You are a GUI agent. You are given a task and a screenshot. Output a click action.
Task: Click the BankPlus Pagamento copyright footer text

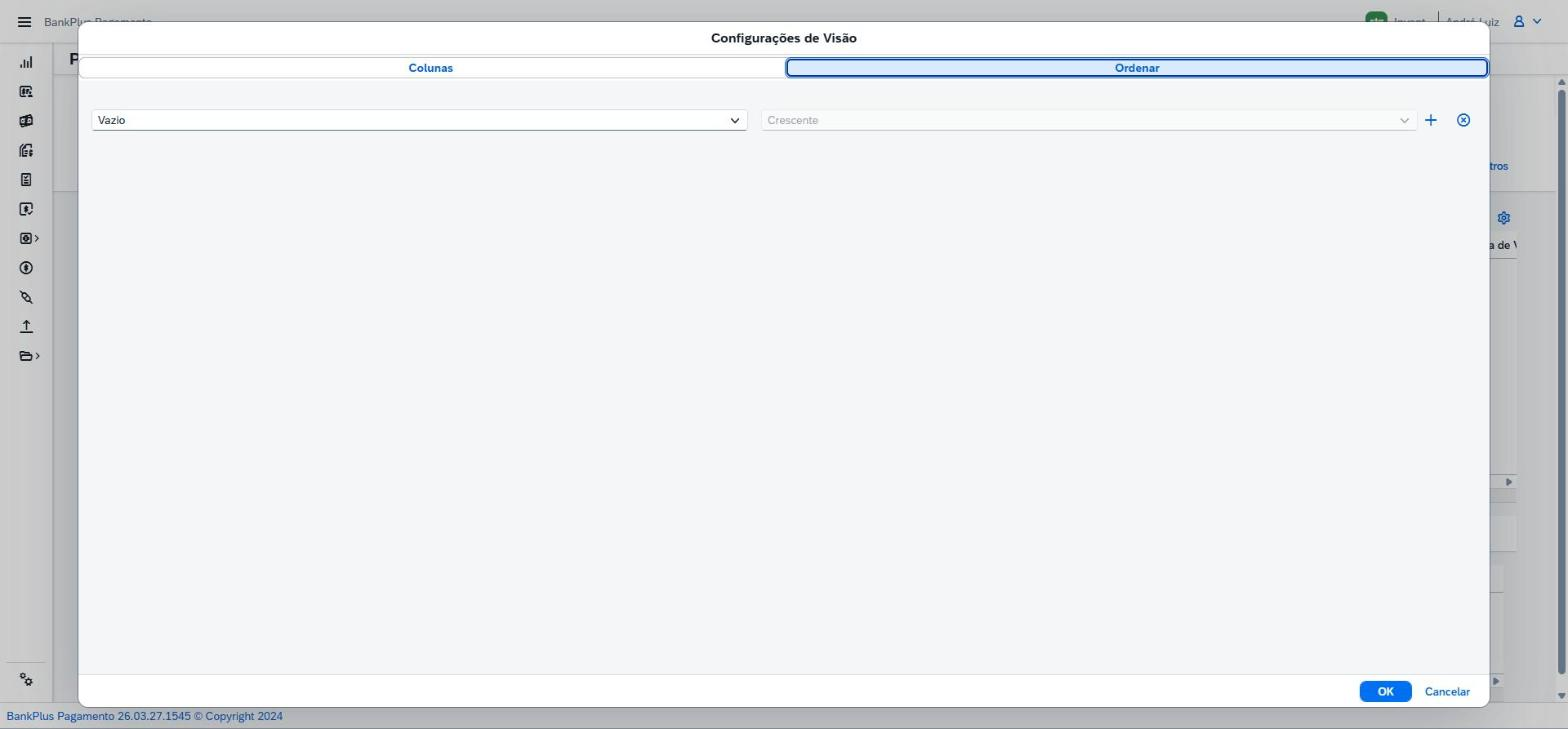pos(145,716)
